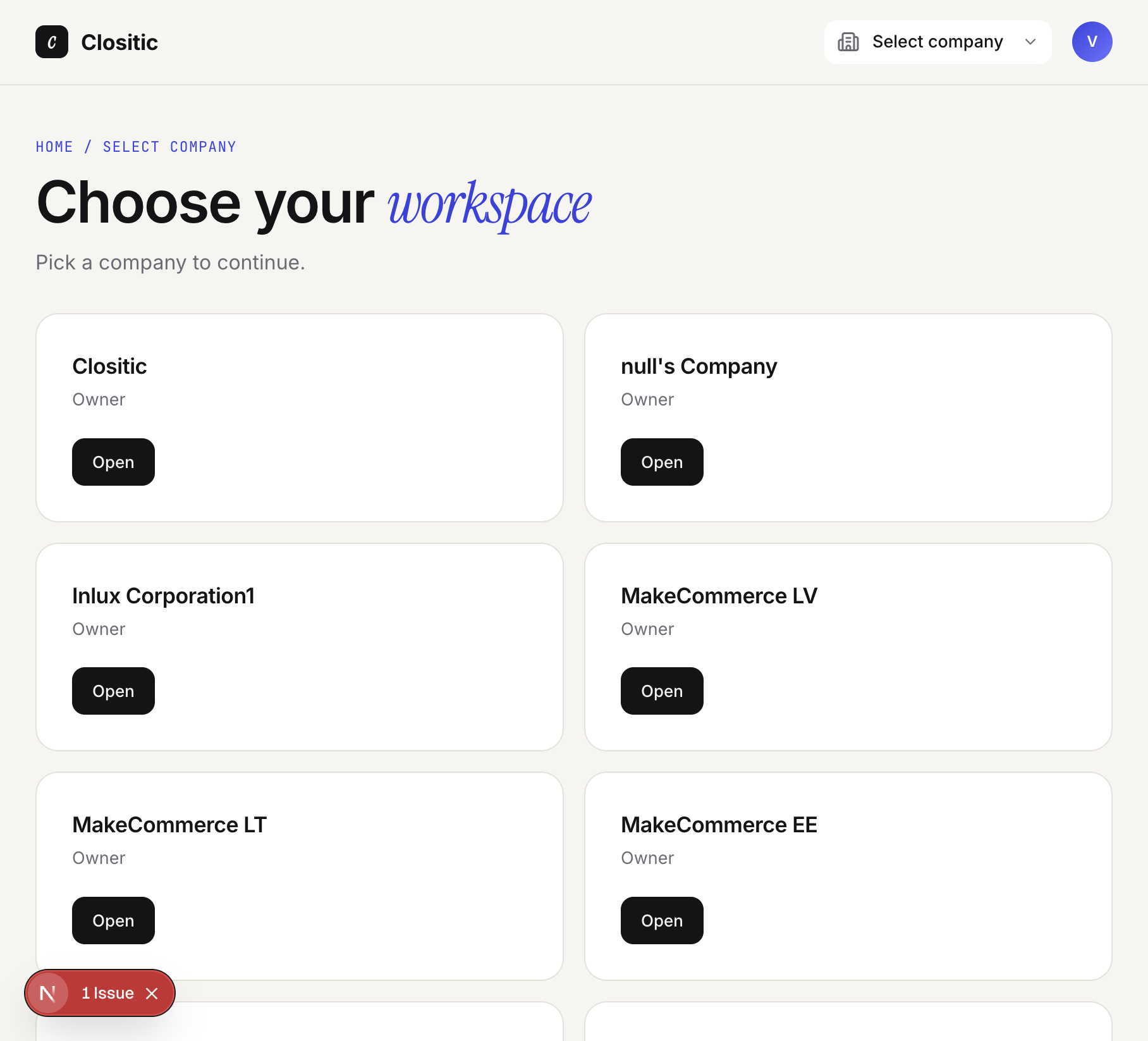Viewport: 1148px width, 1041px height.
Task: Open the Select company dropdown
Action: [937, 42]
